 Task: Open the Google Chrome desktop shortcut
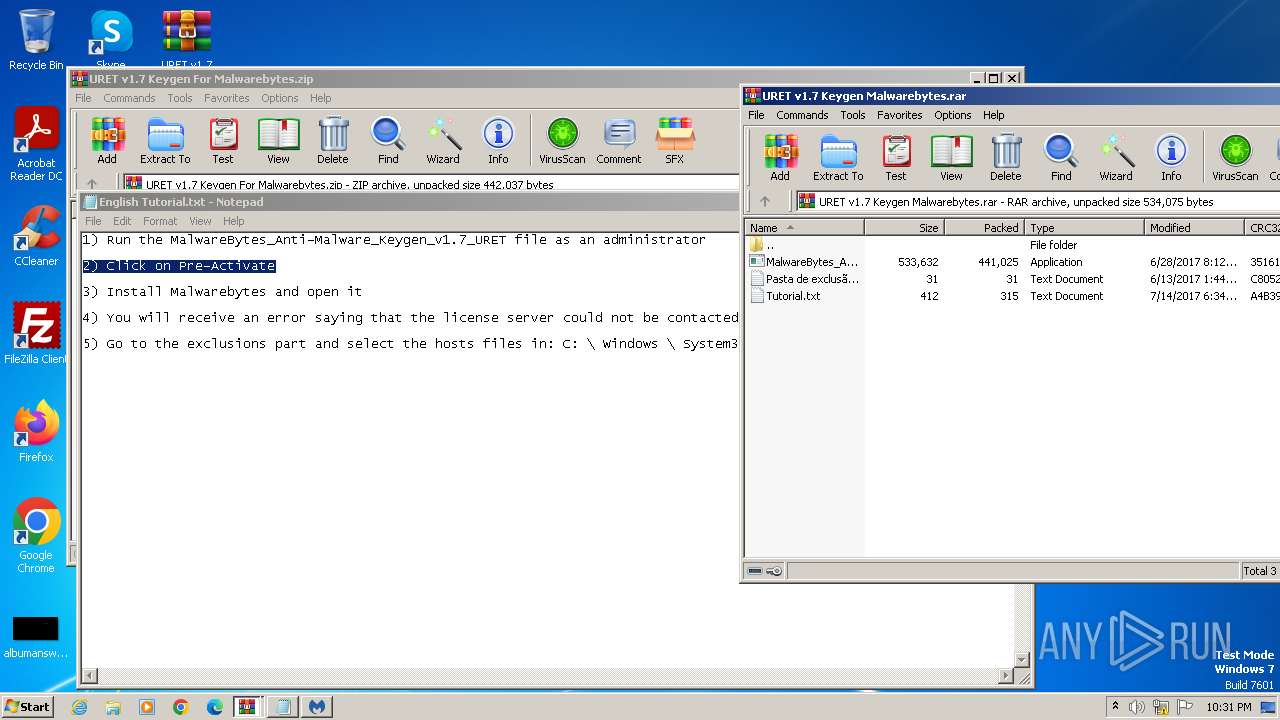point(36,536)
